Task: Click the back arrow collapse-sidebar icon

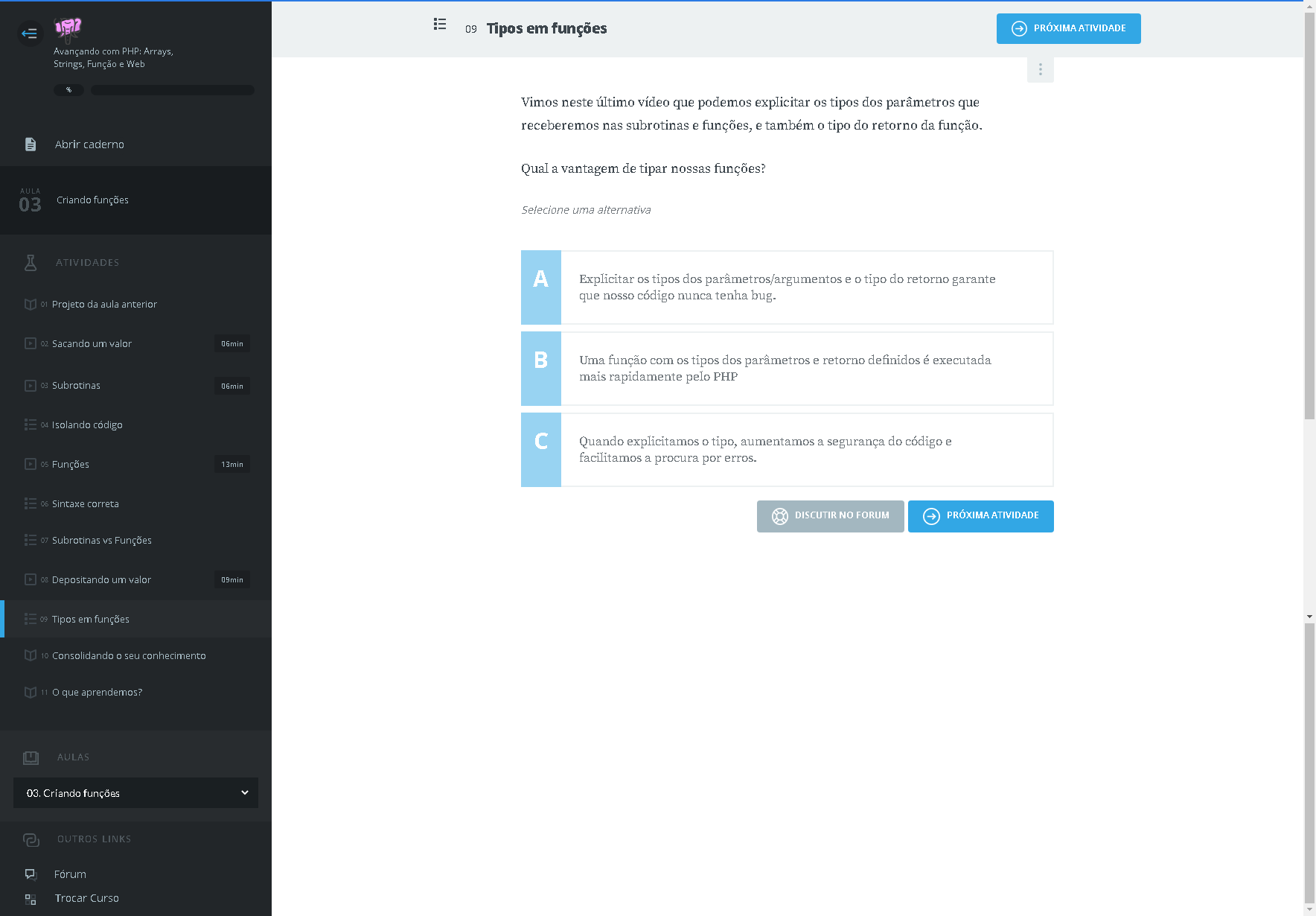Action: point(29,33)
